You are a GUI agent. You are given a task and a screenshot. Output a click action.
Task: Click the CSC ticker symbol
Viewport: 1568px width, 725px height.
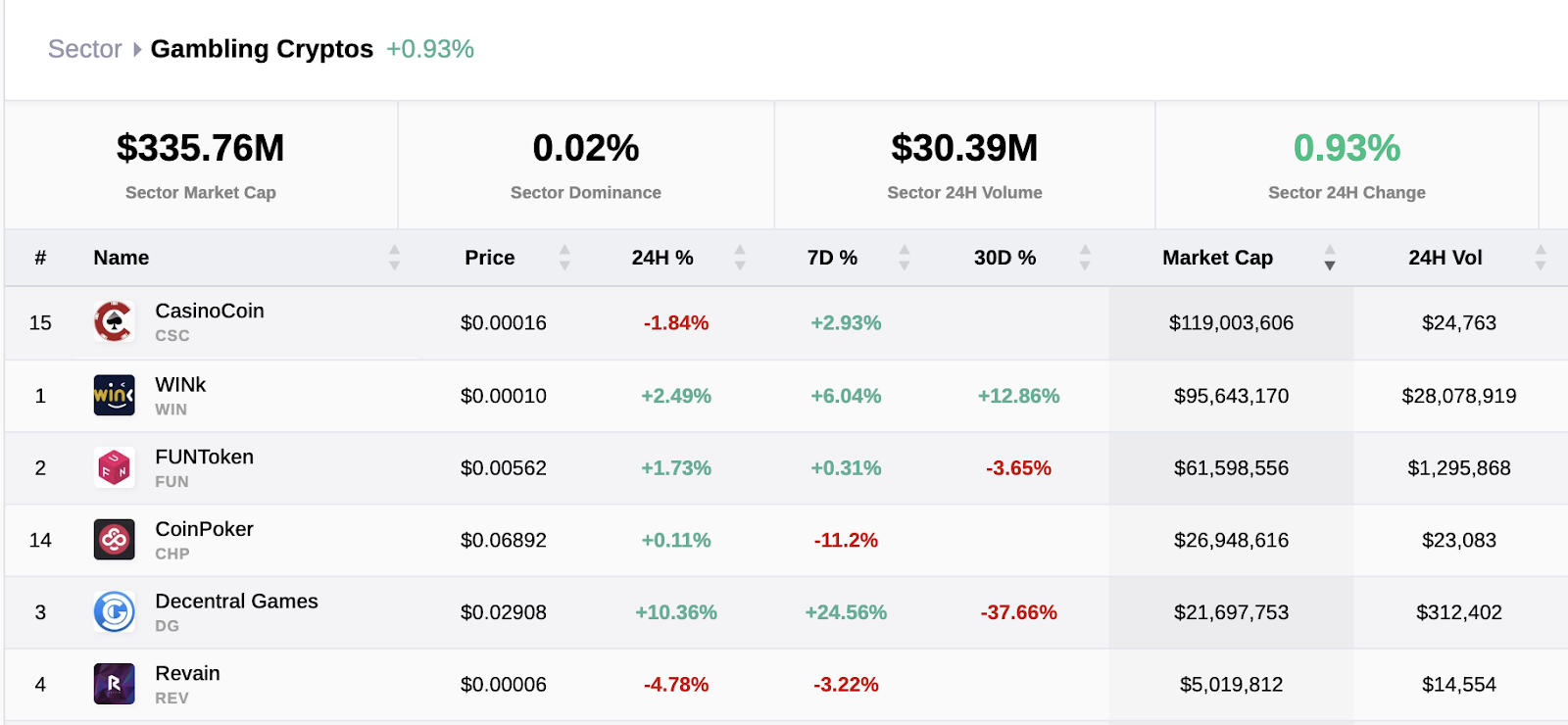[172, 335]
